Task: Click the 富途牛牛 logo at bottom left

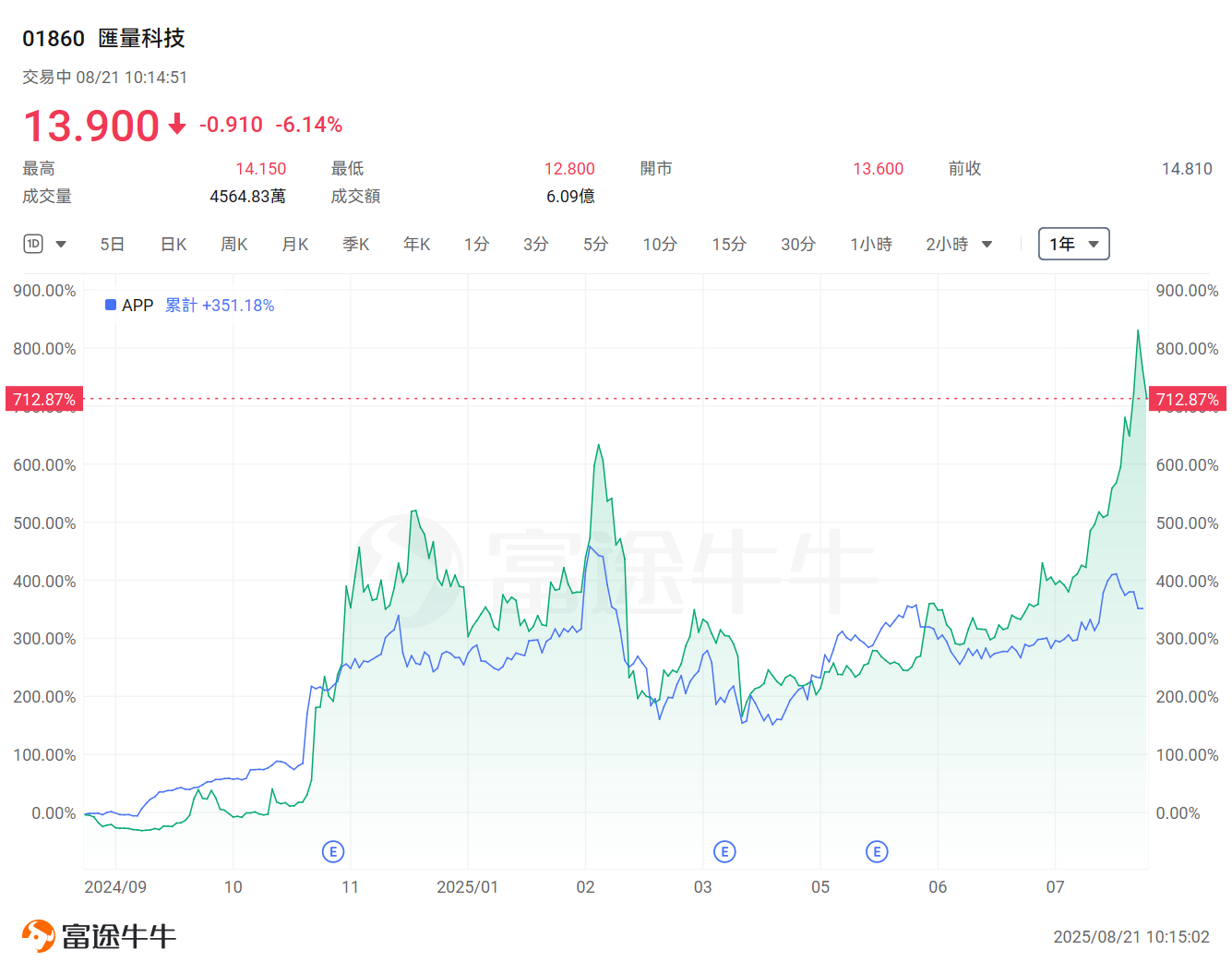Action: pos(97,934)
